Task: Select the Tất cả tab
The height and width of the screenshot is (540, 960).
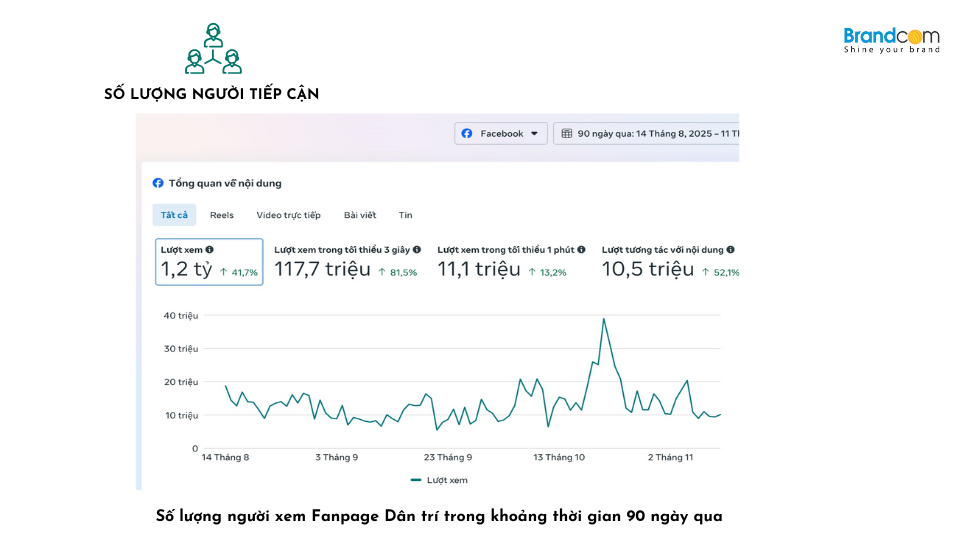Action: click(x=174, y=215)
